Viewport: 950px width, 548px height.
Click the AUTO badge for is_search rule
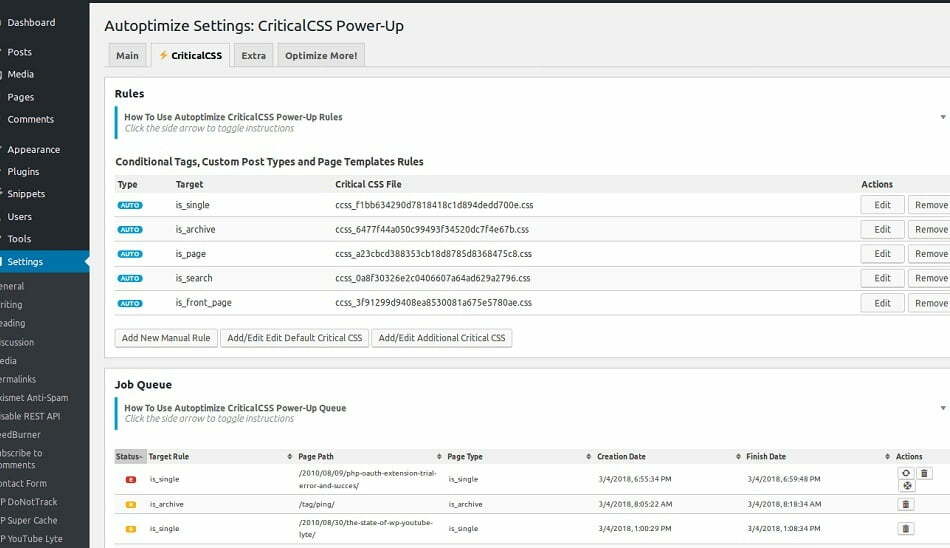pos(130,278)
